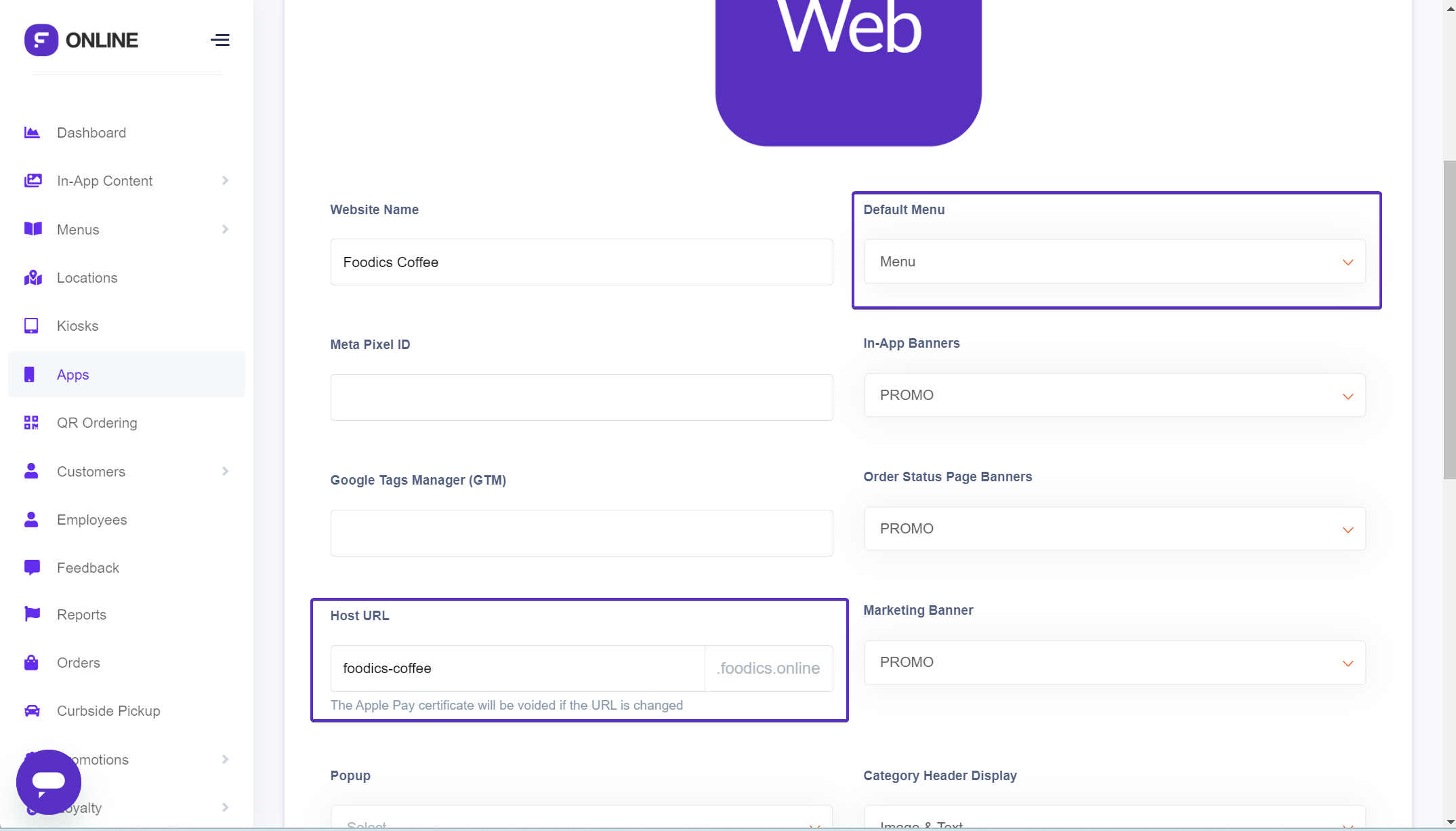Image resolution: width=1456 pixels, height=831 pixels.
Task: Click the Locations map pin icon
Action: tap(33, 278)
